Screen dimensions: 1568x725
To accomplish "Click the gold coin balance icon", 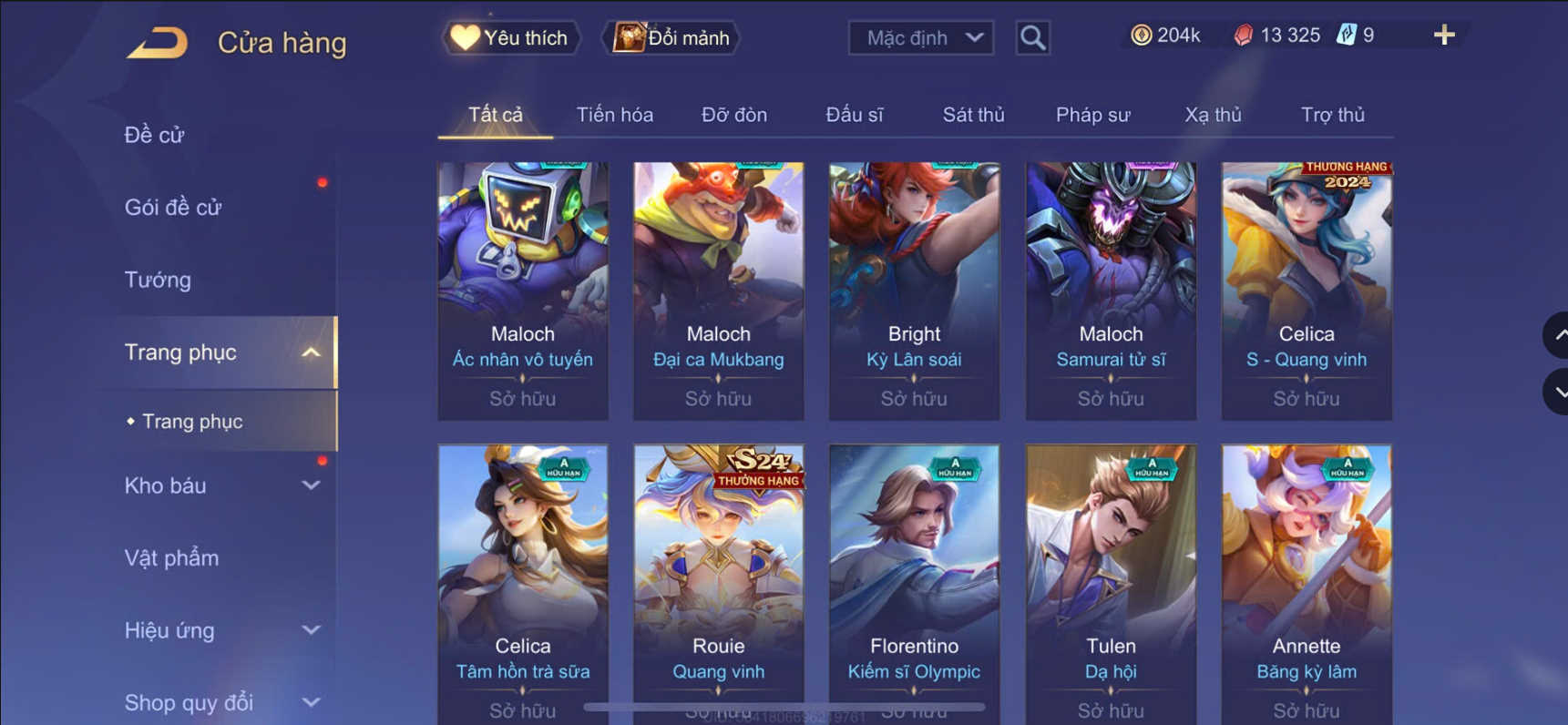I will click(x=1141, y=36).
